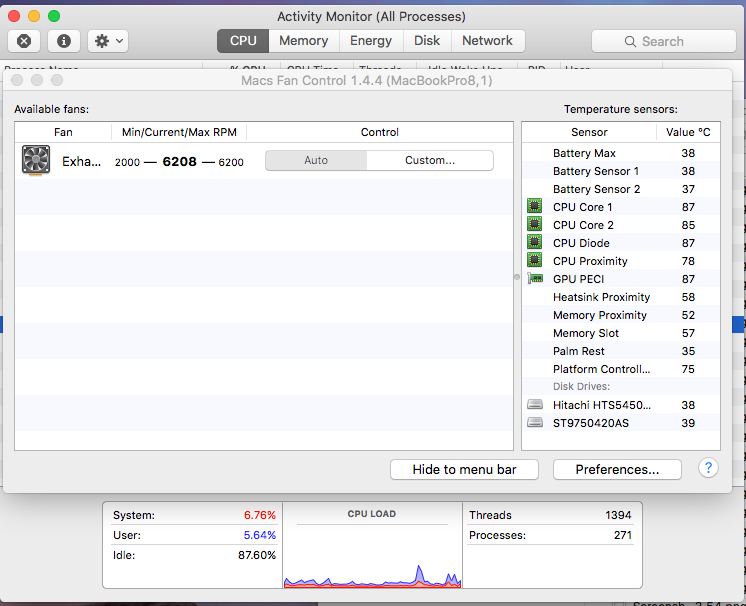This screenshot has width=746, height=606.
Task: Open the process Info (i) toolbar icon
Action: (x=64, y=41)
